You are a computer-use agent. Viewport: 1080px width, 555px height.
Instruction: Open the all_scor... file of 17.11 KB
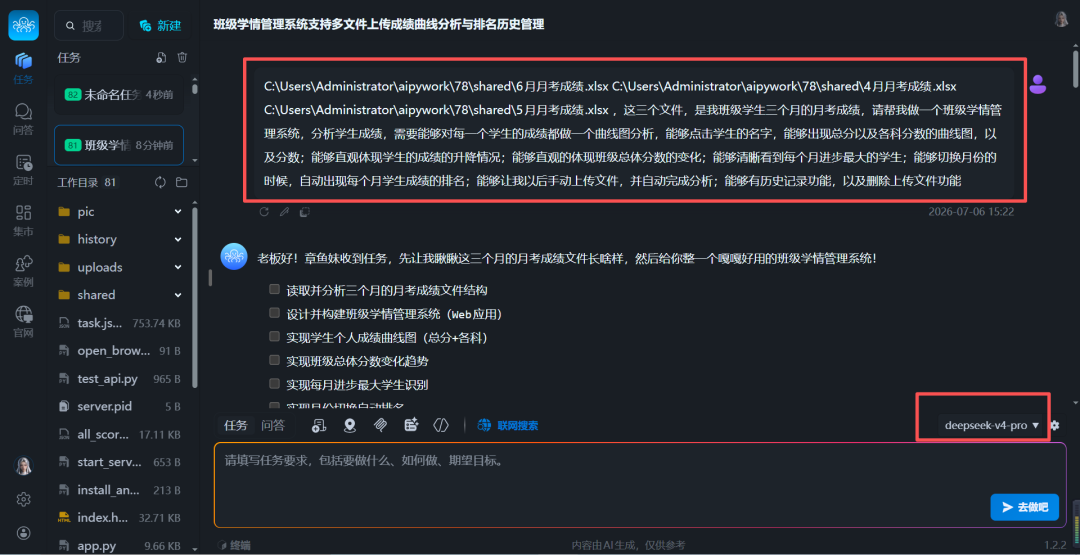tap(121, 434)
